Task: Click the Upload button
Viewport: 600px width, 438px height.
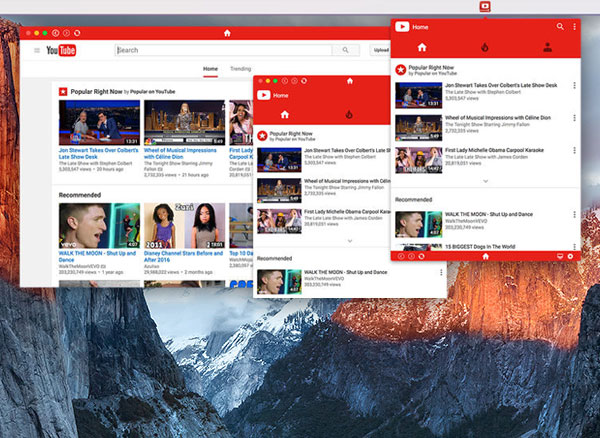Action: 381,50
